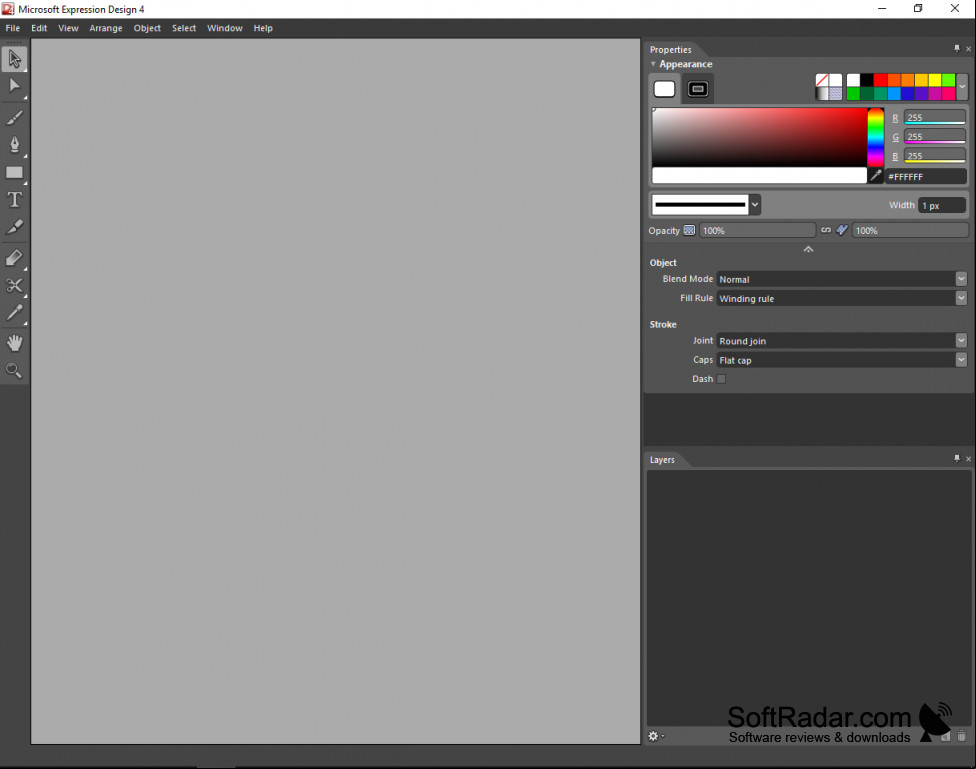Select the Selection arrow tool
976x769 pixels.
pos(14,59)
